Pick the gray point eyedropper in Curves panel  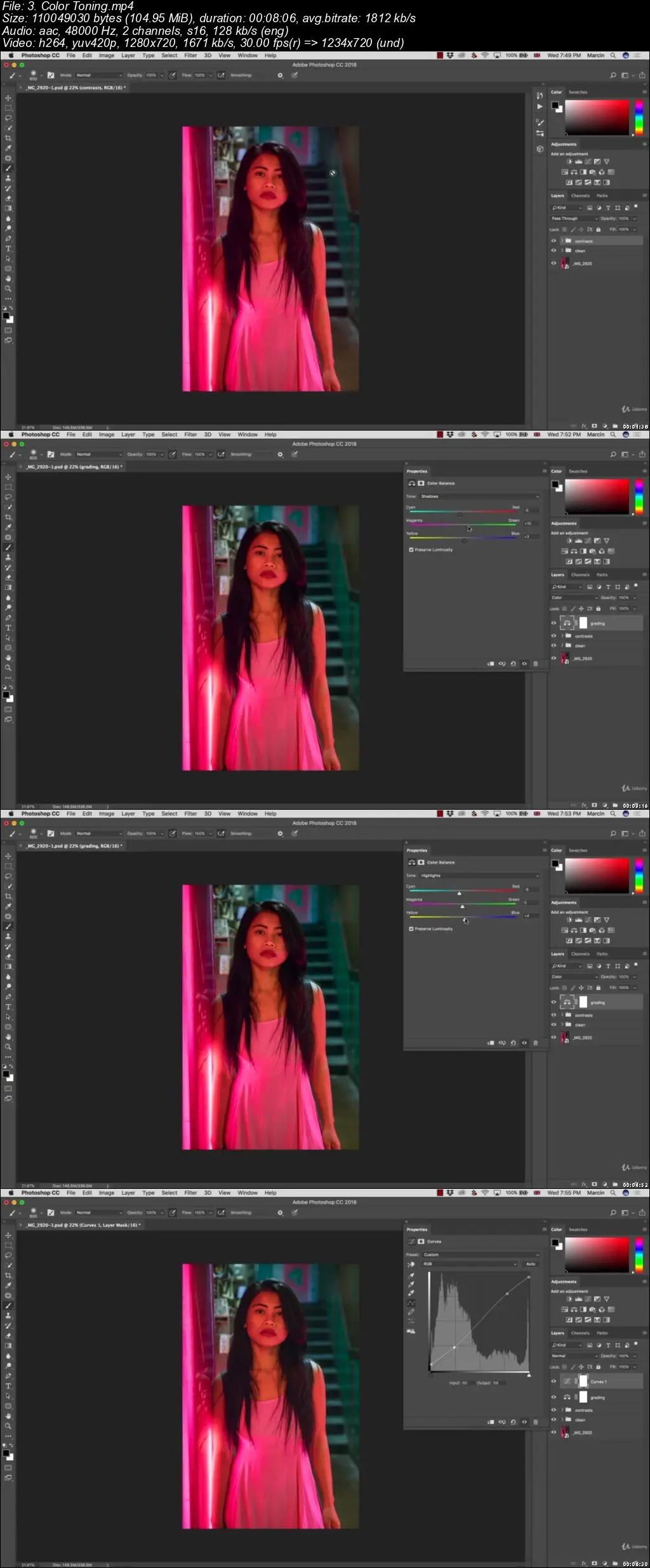(411, 1285)
